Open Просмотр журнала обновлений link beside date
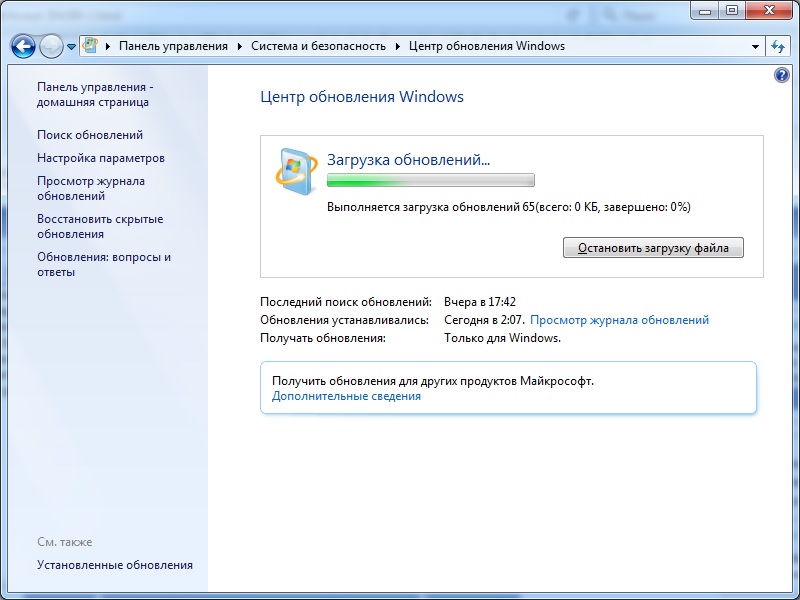 (x=619, y=320)
